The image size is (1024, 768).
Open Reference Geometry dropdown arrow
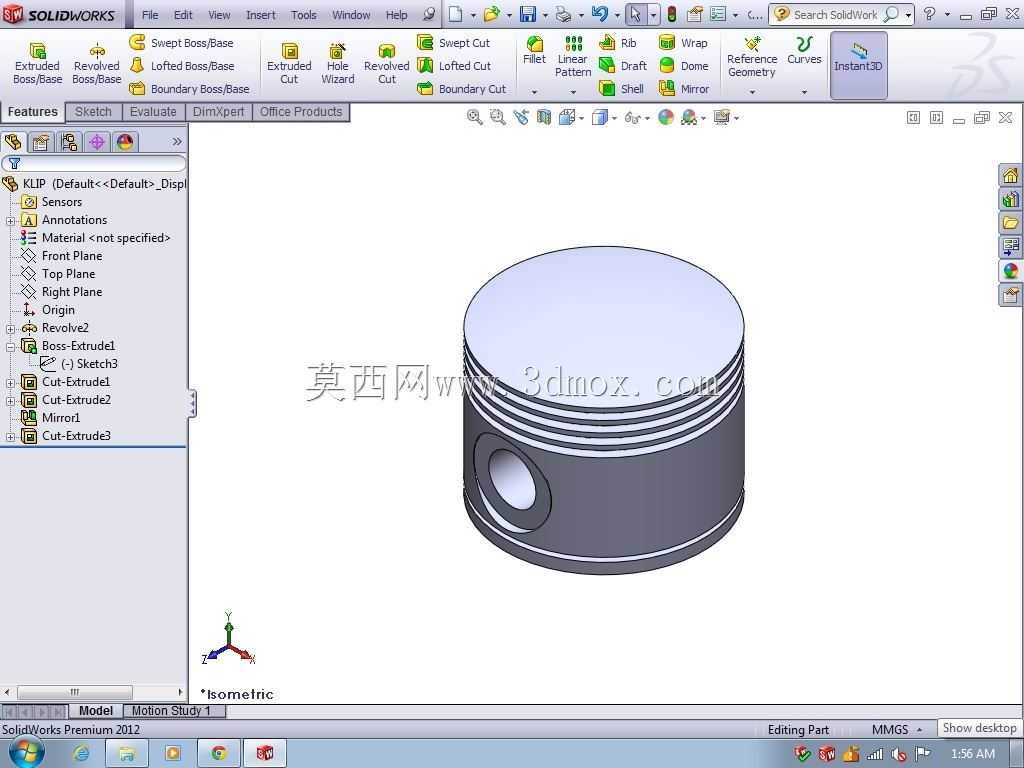pyautogui.click(x=752, y=92)
